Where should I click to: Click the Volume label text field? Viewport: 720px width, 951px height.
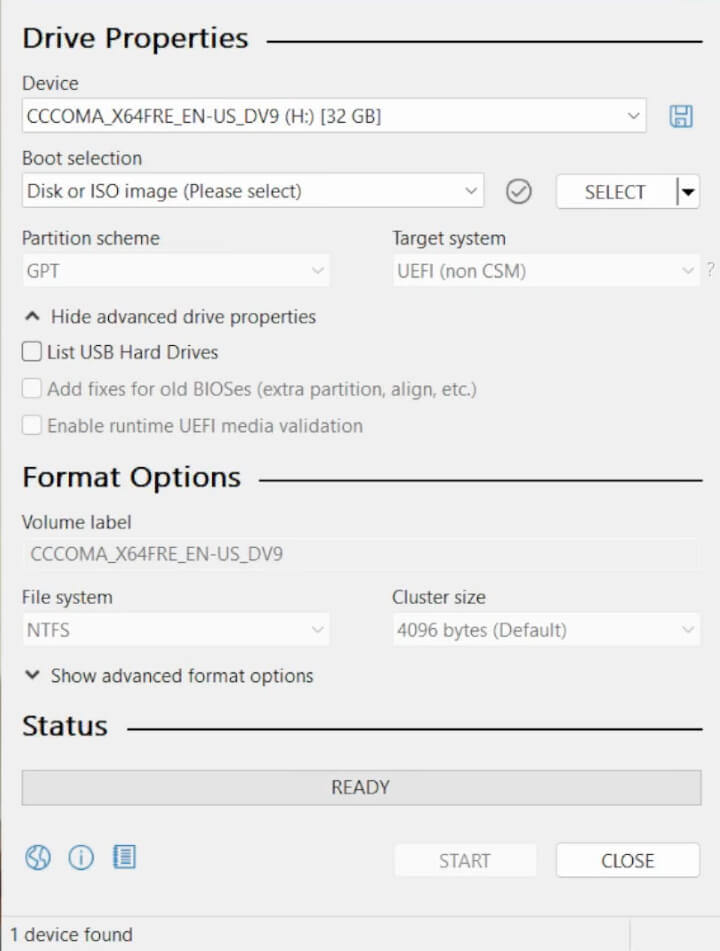coord(360,554)
